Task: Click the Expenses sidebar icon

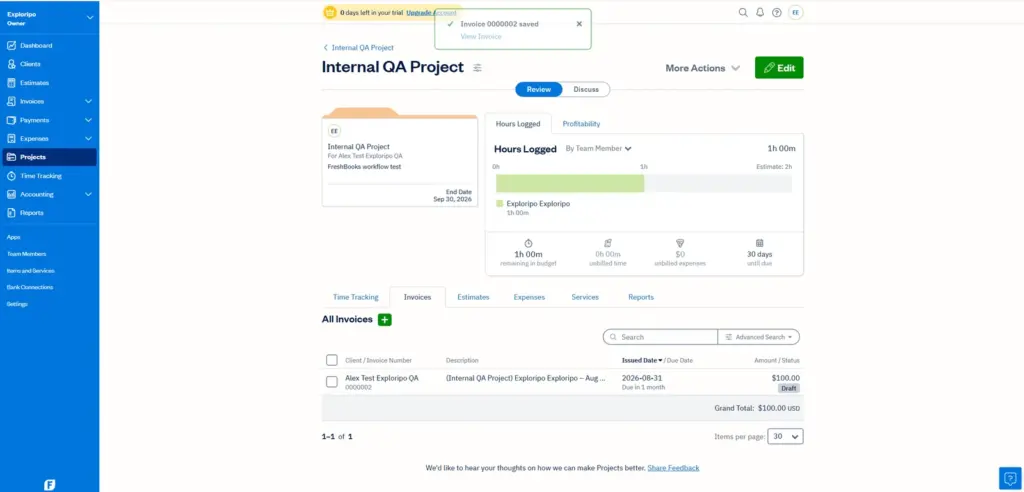Action: pyautogui.click(x=11, y=139)
